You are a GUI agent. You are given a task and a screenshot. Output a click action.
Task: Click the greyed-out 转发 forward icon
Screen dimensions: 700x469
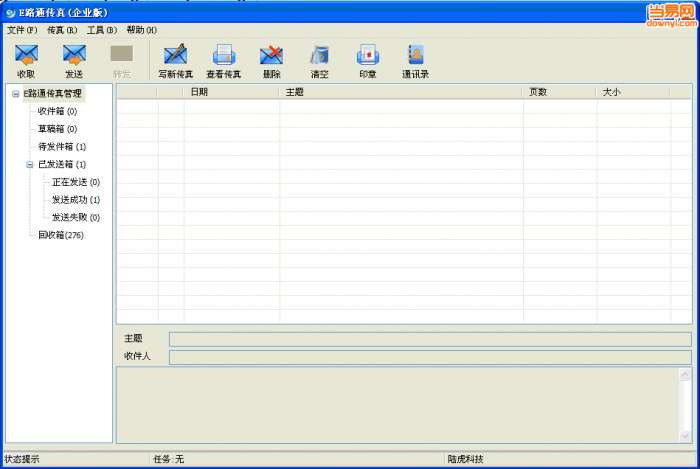[x=121, y=61]
